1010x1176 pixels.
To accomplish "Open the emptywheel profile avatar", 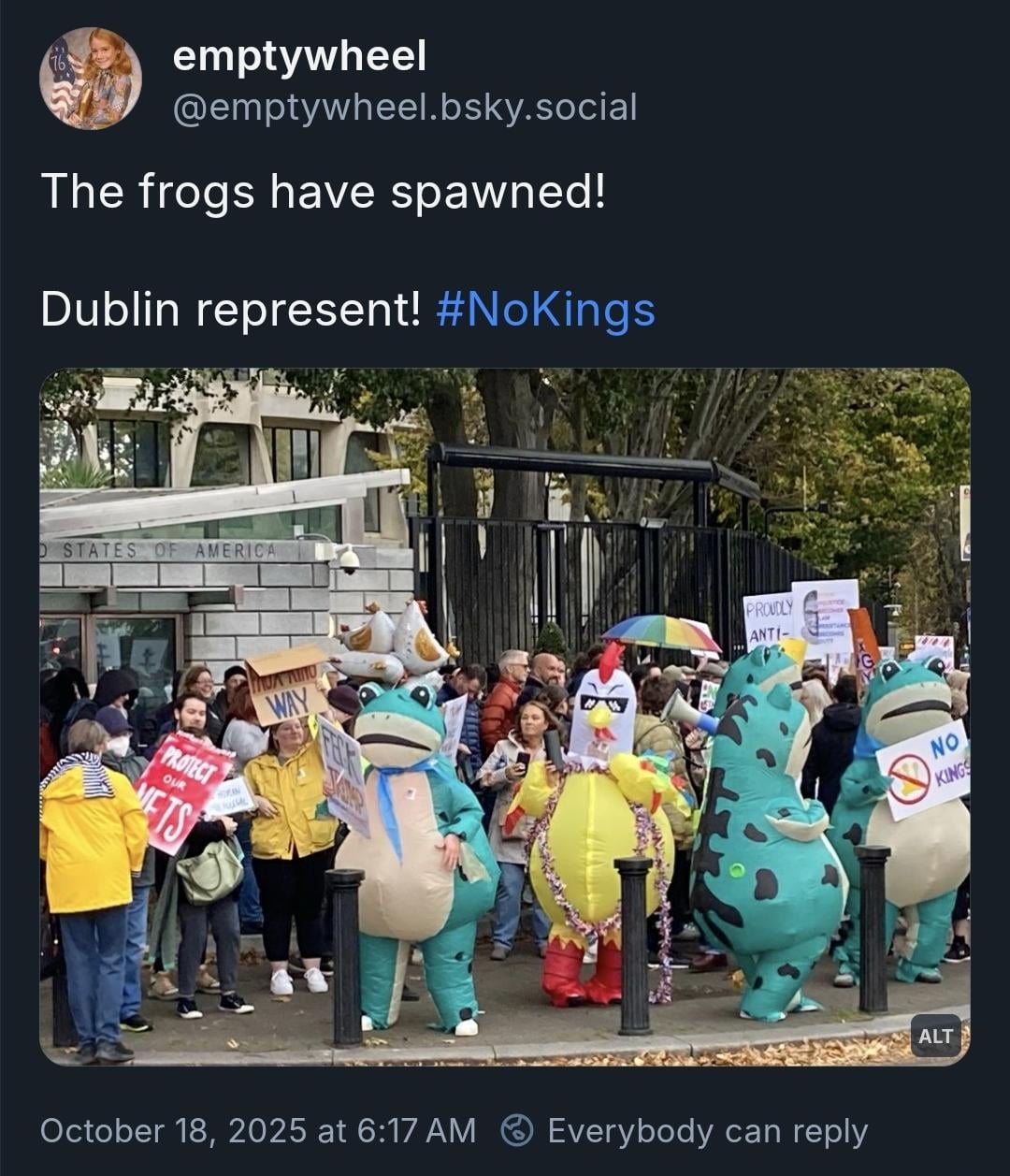I will [x=91, y=79].
